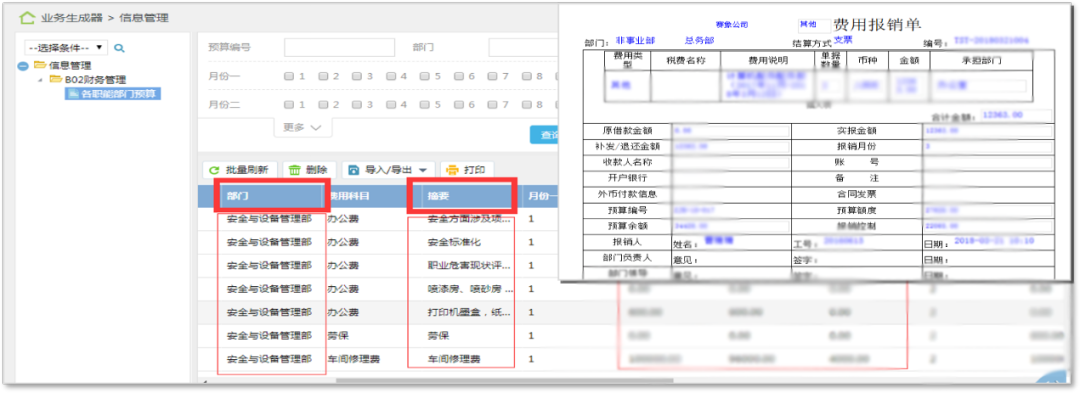Image resolution: width=1080 pixels, height=393 pixels.
Task: Expand the 更多 filter options
Action: click(302, 127)
